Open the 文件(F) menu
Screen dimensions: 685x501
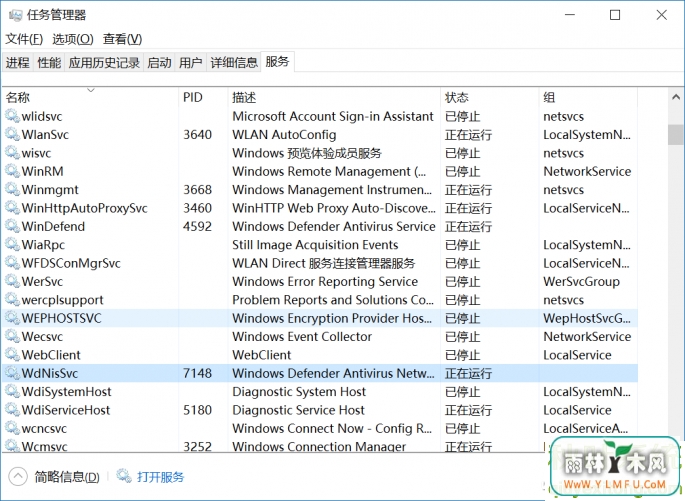24,39
